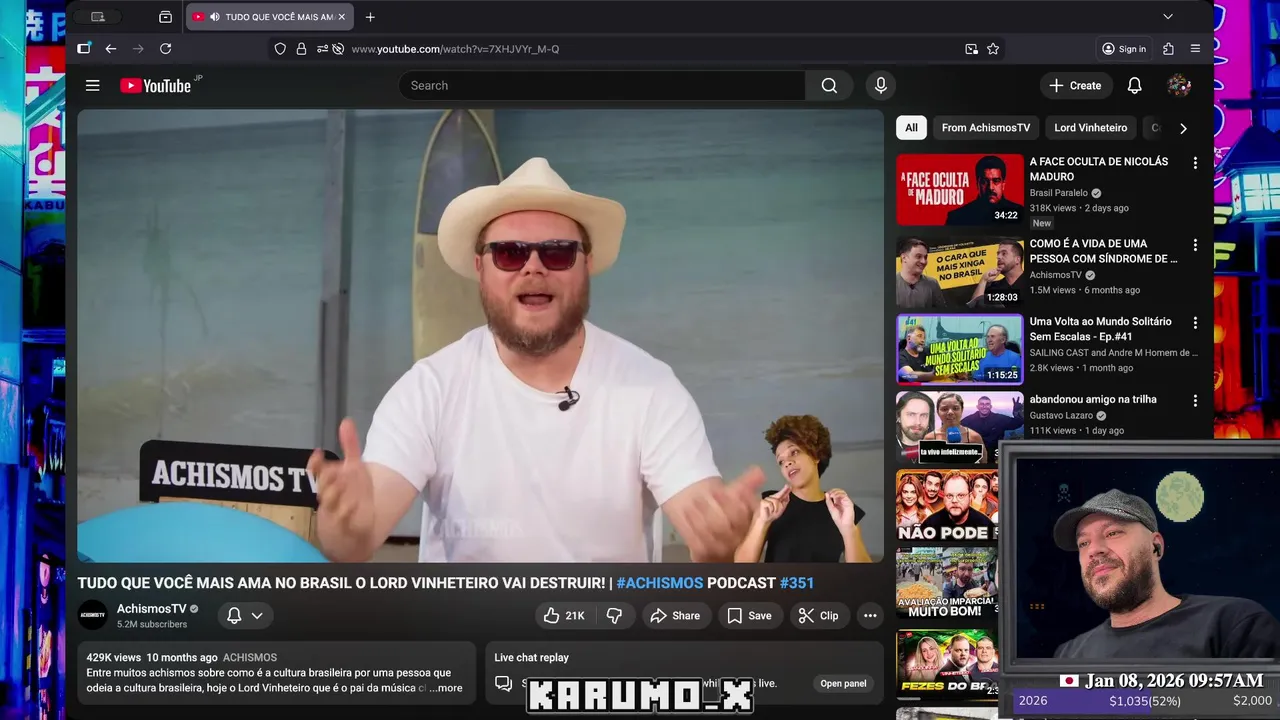Go back with the browser back arrow
Screen dimensions: 1280x720
111,49
